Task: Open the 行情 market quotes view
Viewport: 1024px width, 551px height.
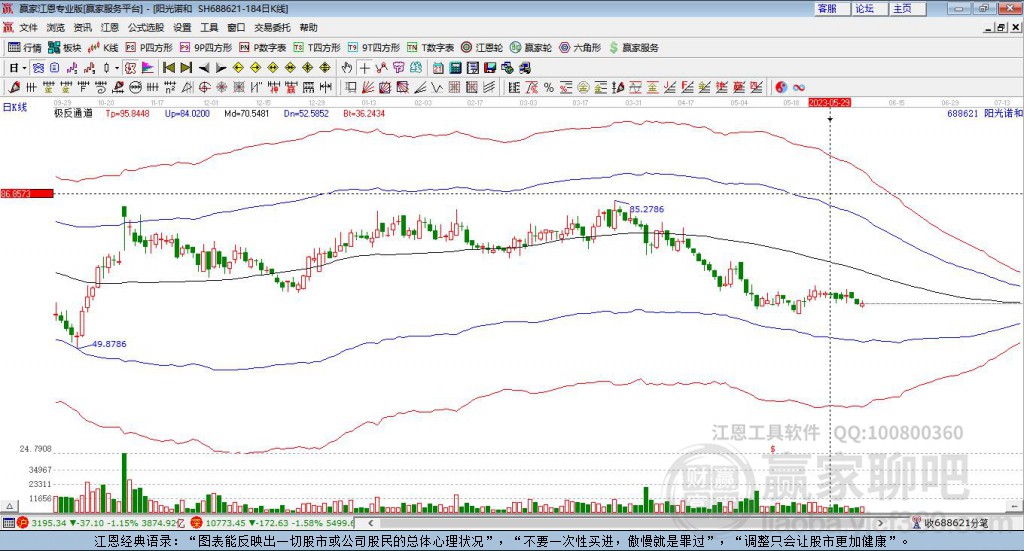Action: 24,48
